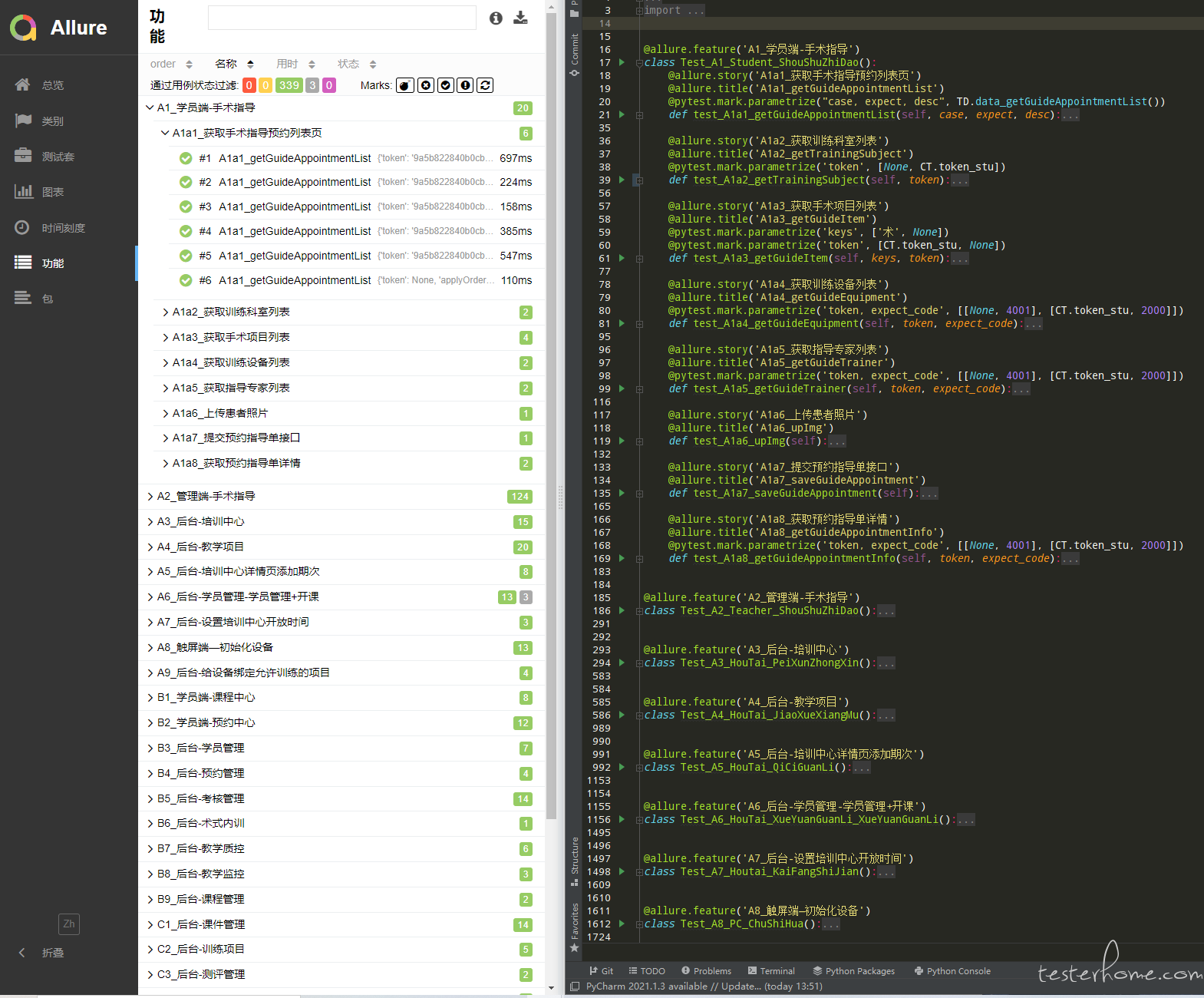This screenshot has width=1204, height=998.
Task: Open the Commit tool window in PyCharm
Action: point(574,54)
